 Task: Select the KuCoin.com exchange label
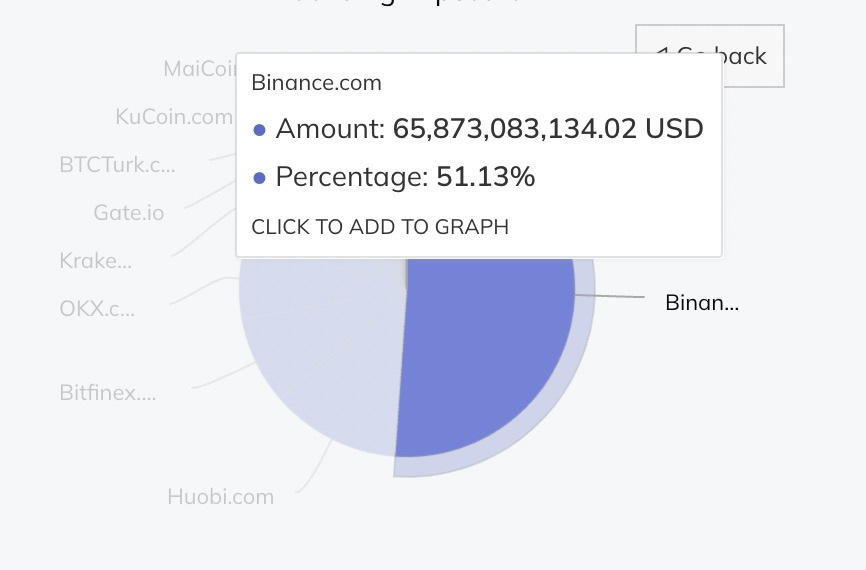pyautogui.click(x=174, y=116)
